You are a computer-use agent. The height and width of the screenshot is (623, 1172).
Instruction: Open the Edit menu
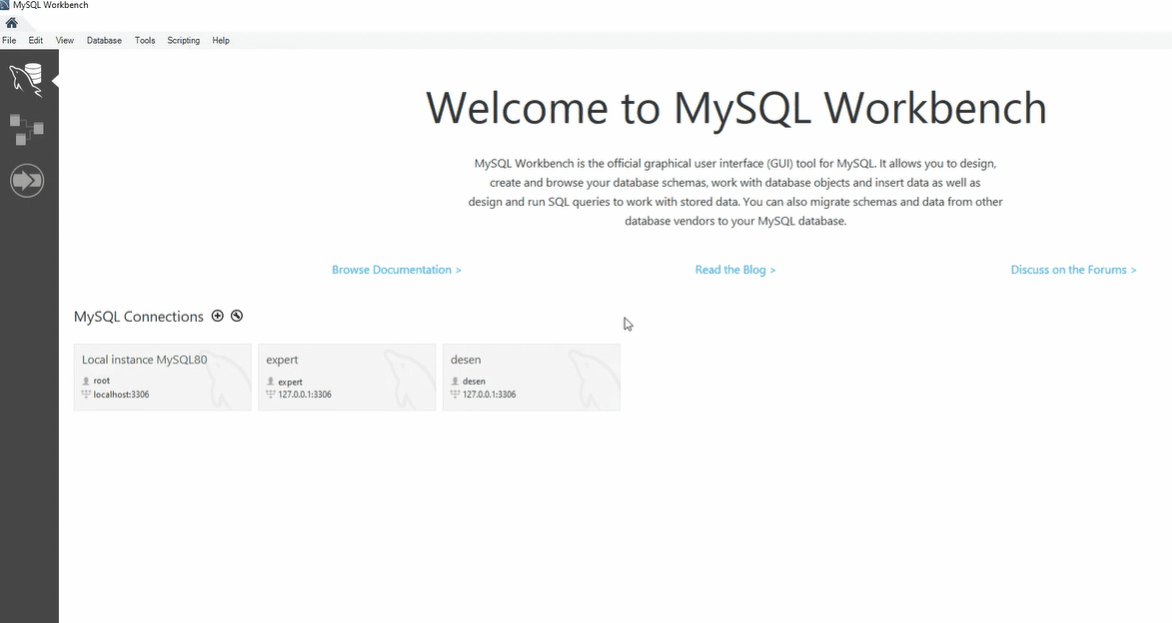tap(36, 40)
